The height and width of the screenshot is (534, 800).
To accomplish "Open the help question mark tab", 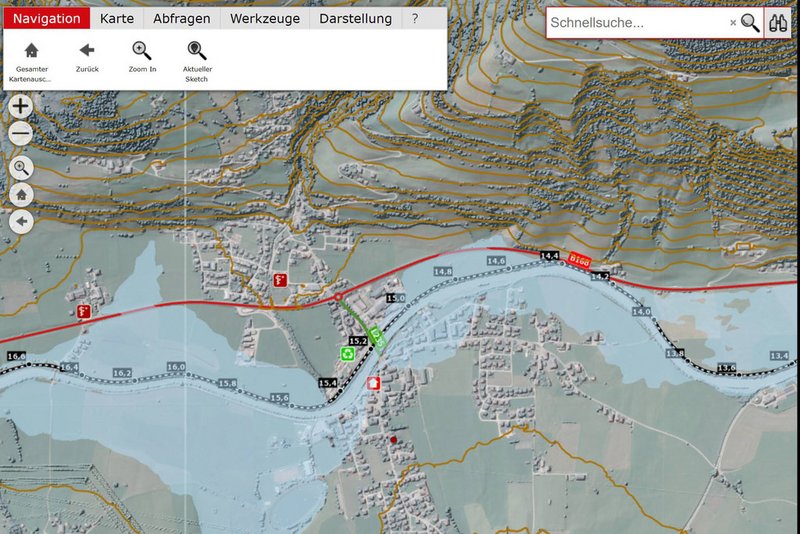I will pos(415,18).
